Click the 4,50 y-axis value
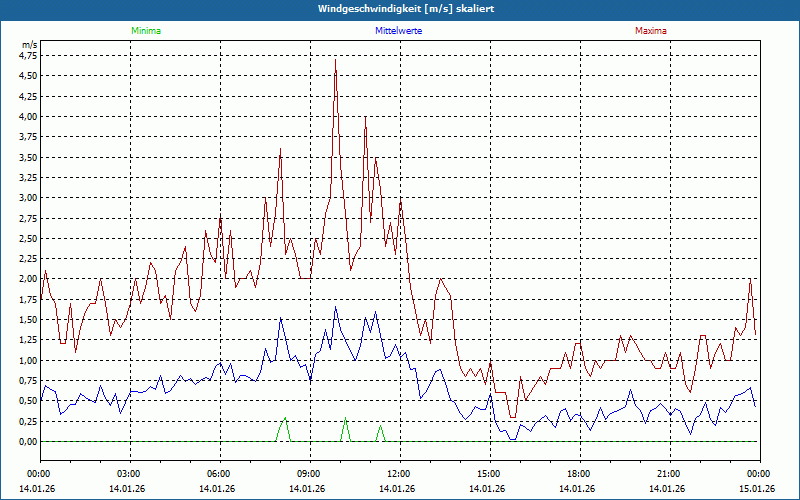This screenshot has width=800, height=500. [29, 76]
